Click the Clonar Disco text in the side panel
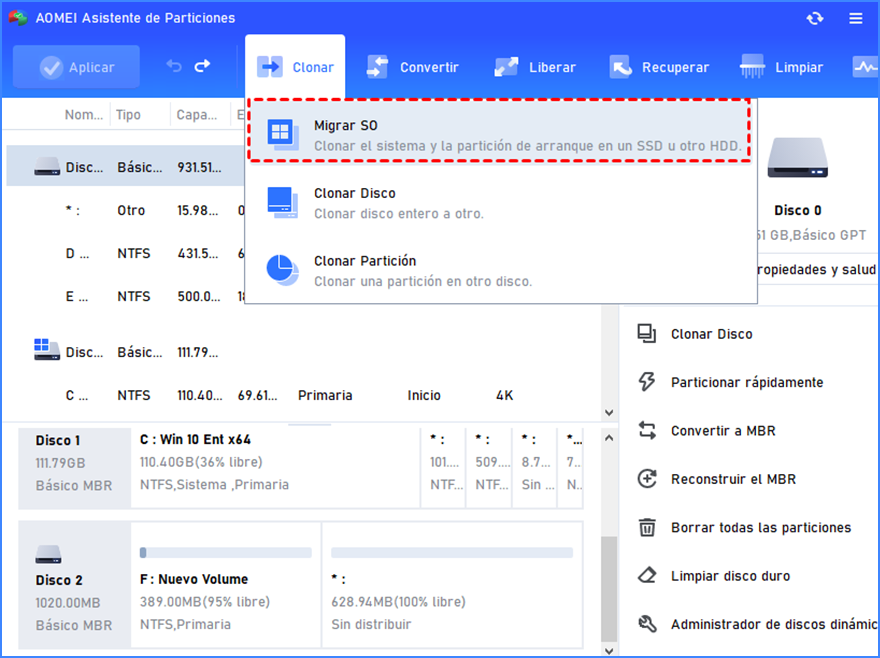The height and width of the screenshot is (658, 880). (x=712, y=334)
